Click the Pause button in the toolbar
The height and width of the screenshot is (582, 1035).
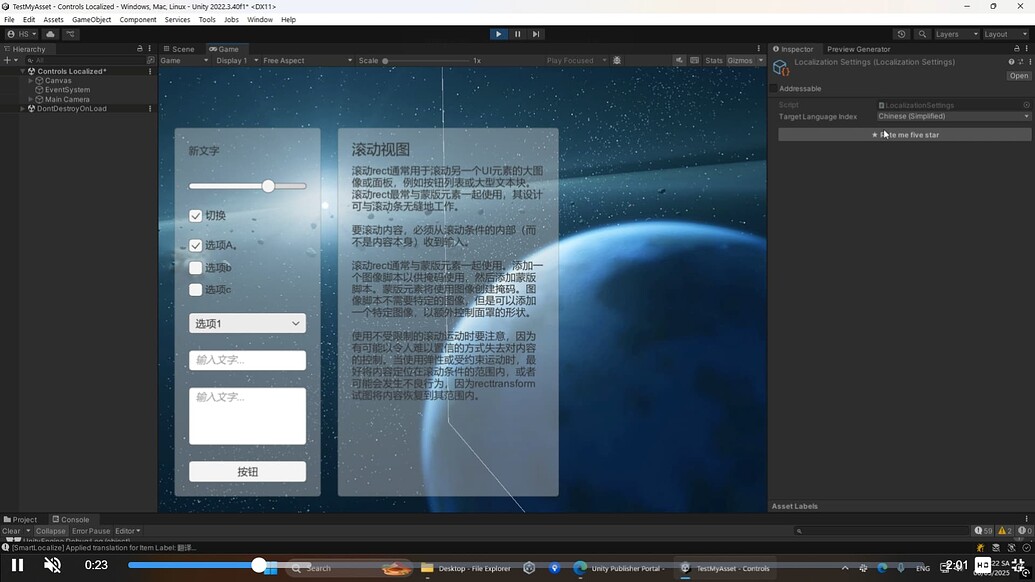pyautogui.click(x=517, y=33)
